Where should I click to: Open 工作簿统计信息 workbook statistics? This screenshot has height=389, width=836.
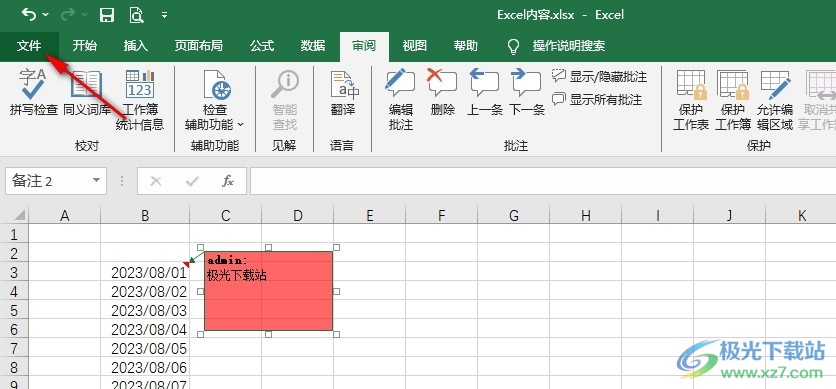tap(140, 100)
